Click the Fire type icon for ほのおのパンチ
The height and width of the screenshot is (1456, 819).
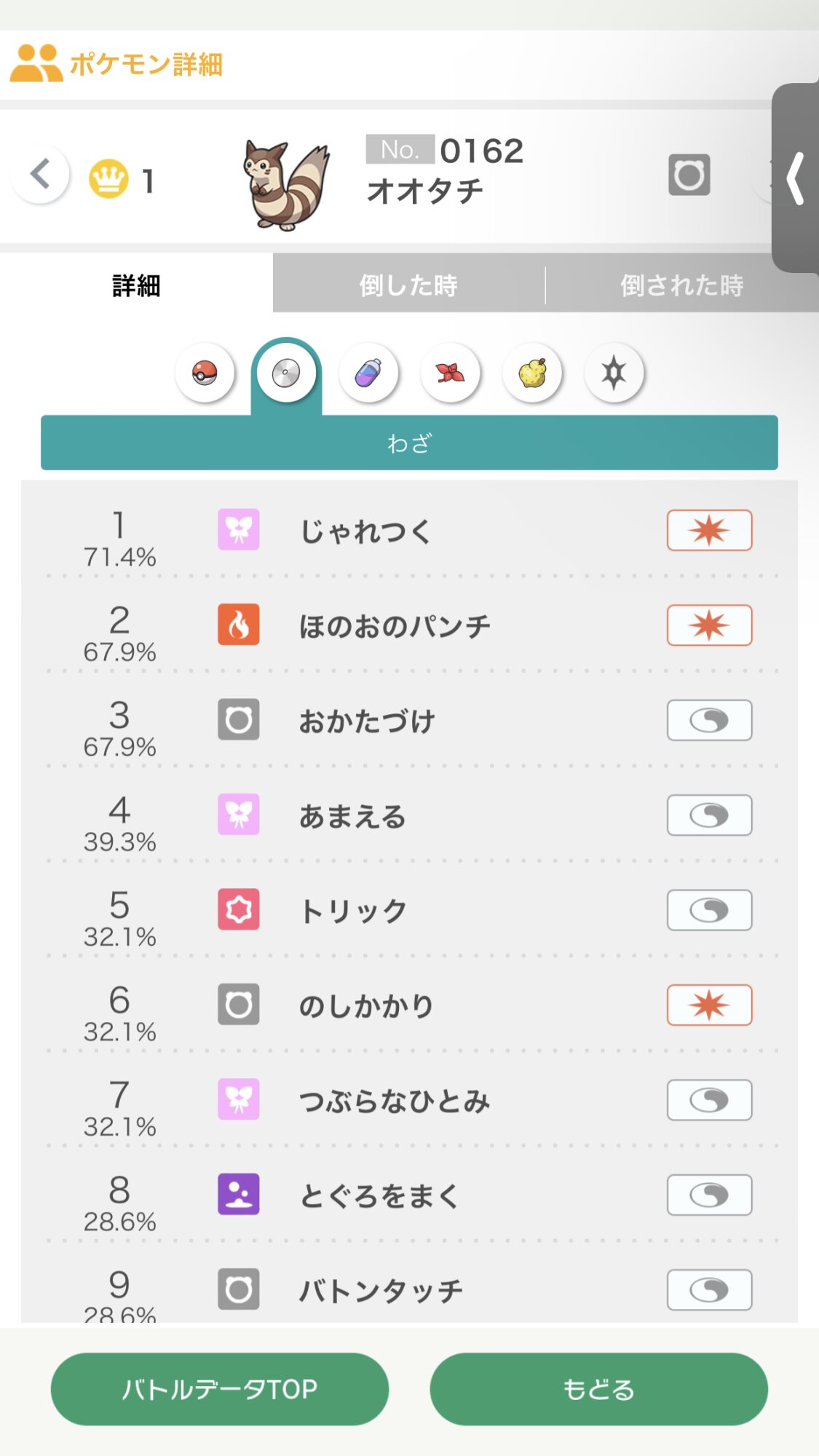[x=239, y=625]
